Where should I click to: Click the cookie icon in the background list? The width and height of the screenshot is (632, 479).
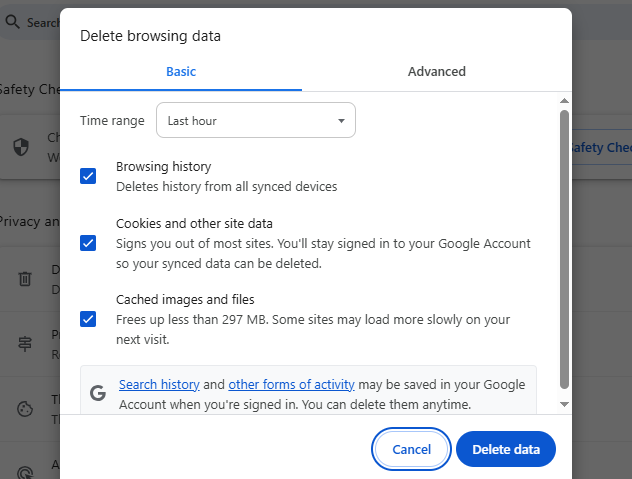click(25, 409)
